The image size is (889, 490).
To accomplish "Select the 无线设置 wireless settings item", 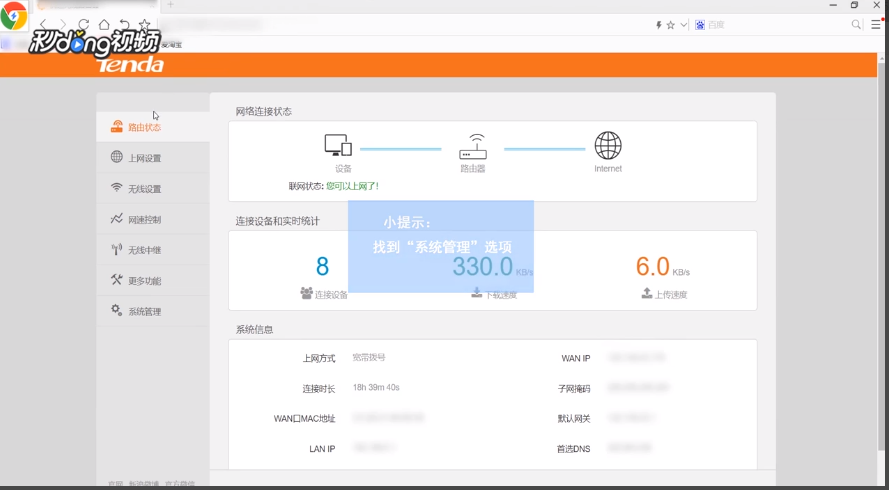I will coord(144,189).
